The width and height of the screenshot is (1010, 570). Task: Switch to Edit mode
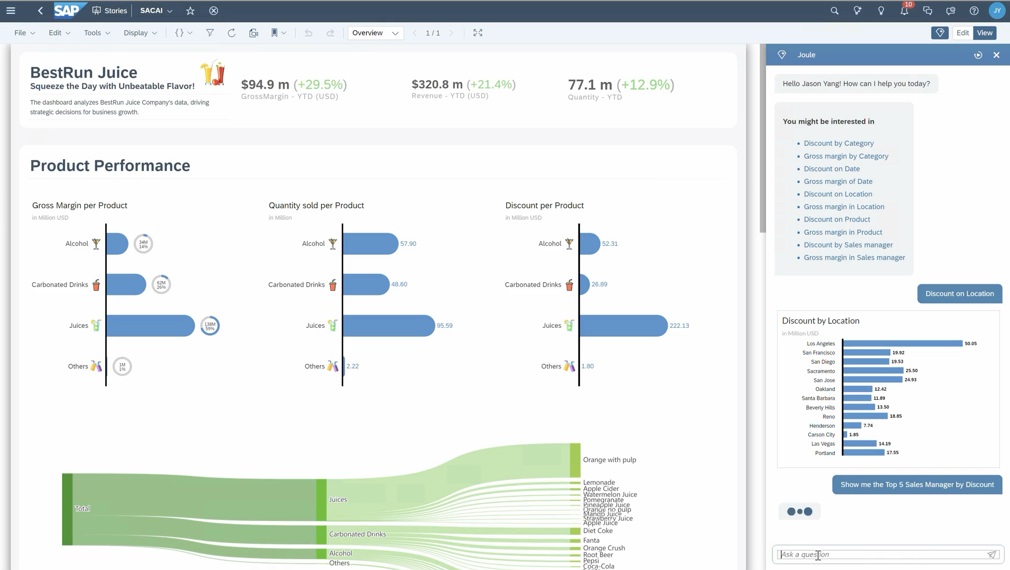point(962,33)
